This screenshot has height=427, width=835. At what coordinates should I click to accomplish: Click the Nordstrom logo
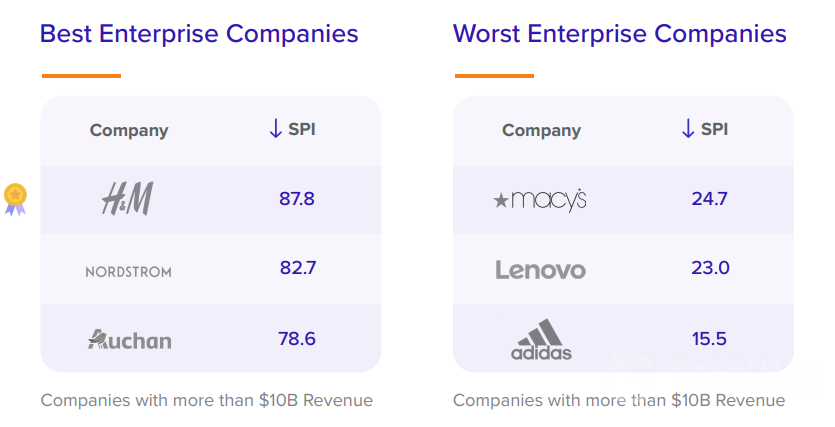point(128,272)
